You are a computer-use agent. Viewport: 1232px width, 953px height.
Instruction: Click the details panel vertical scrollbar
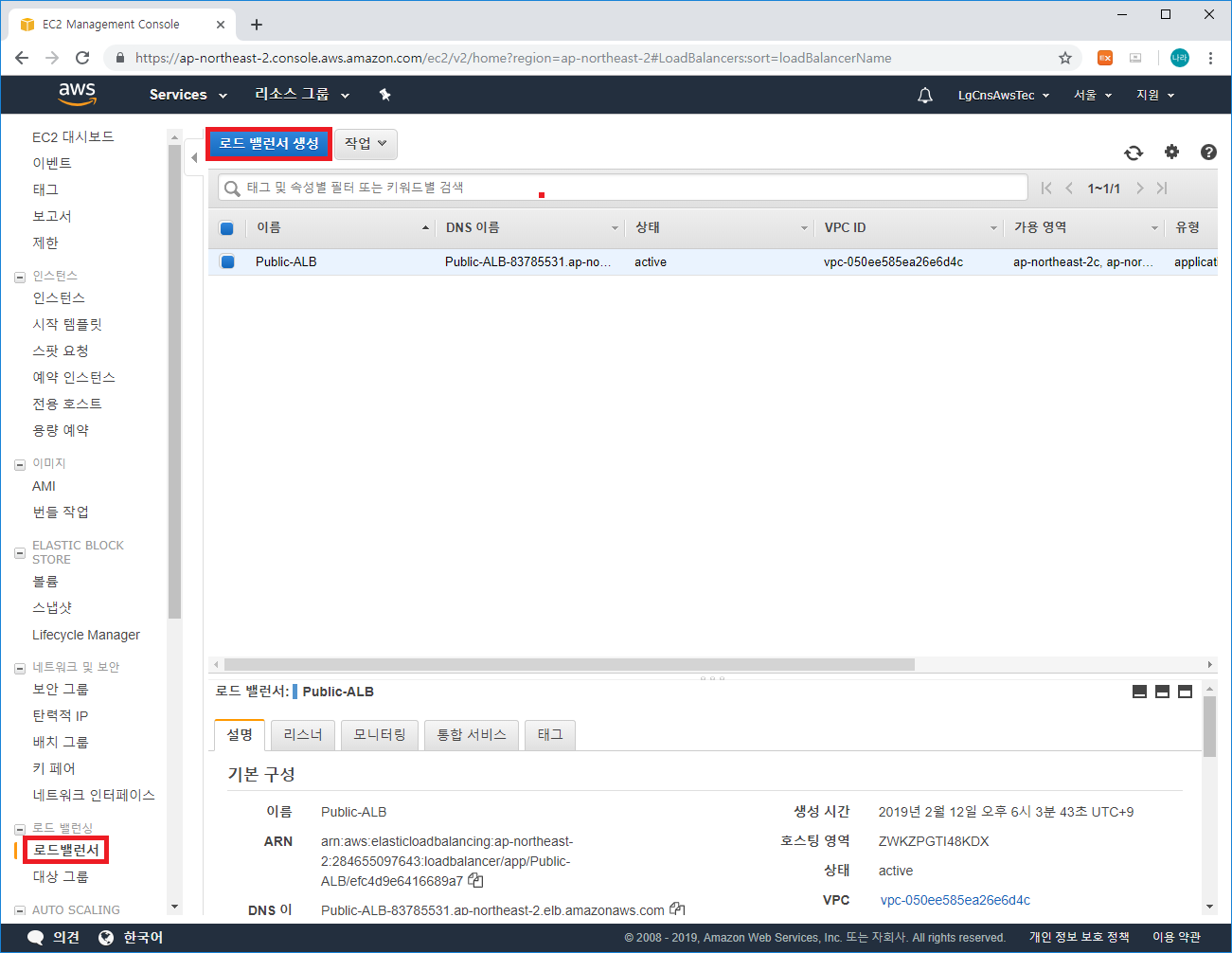[x=1209, y=727]
